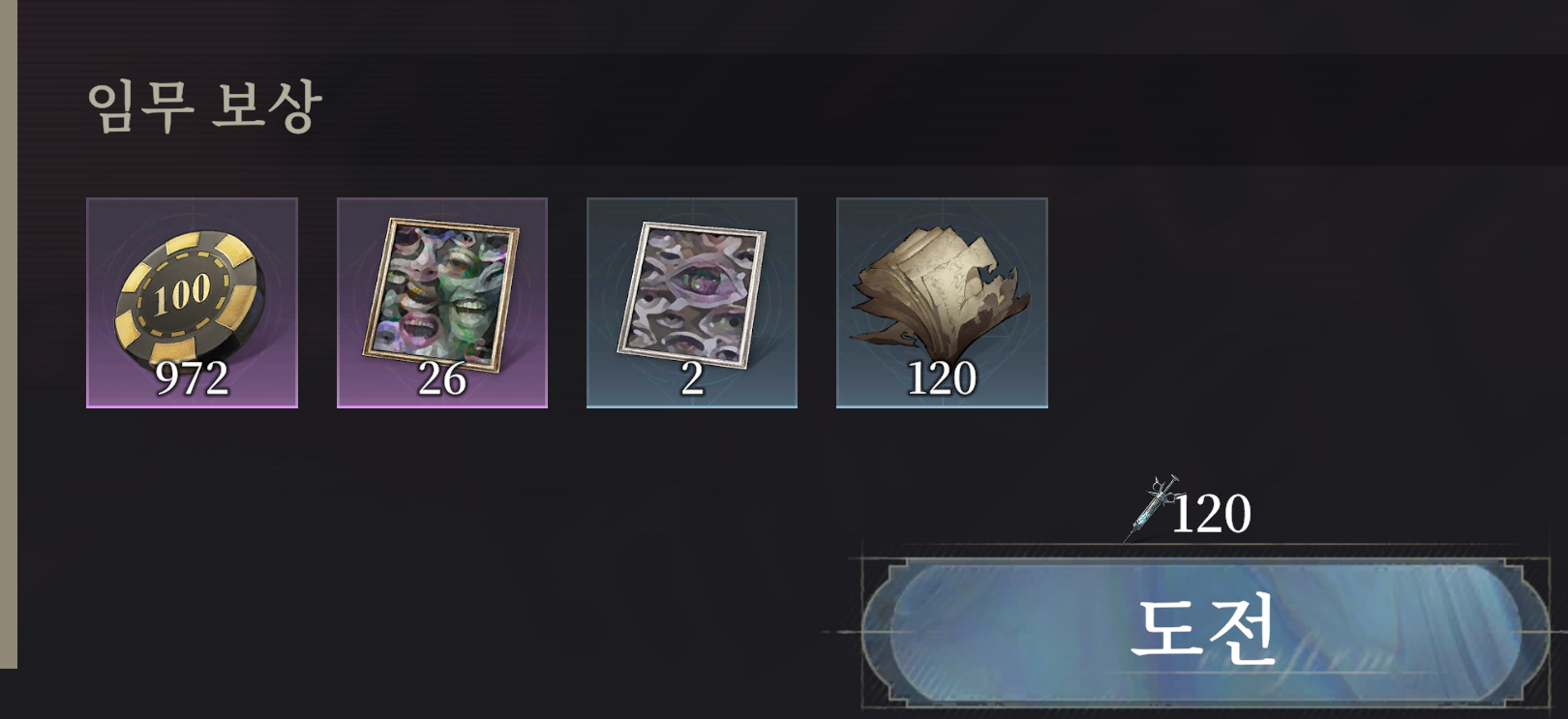The image size is (1568, 719).
Task: Click the syringe stamina cost icon
Action: click(1152, 508)
